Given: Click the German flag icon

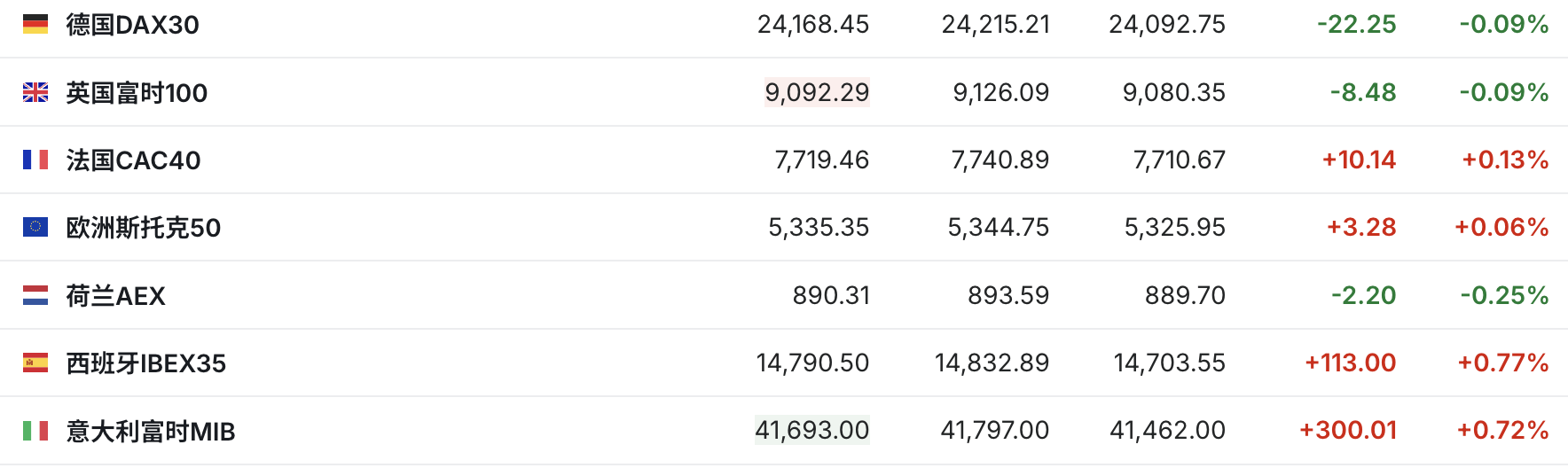Looking at the screenshot, I should [35, 24].
